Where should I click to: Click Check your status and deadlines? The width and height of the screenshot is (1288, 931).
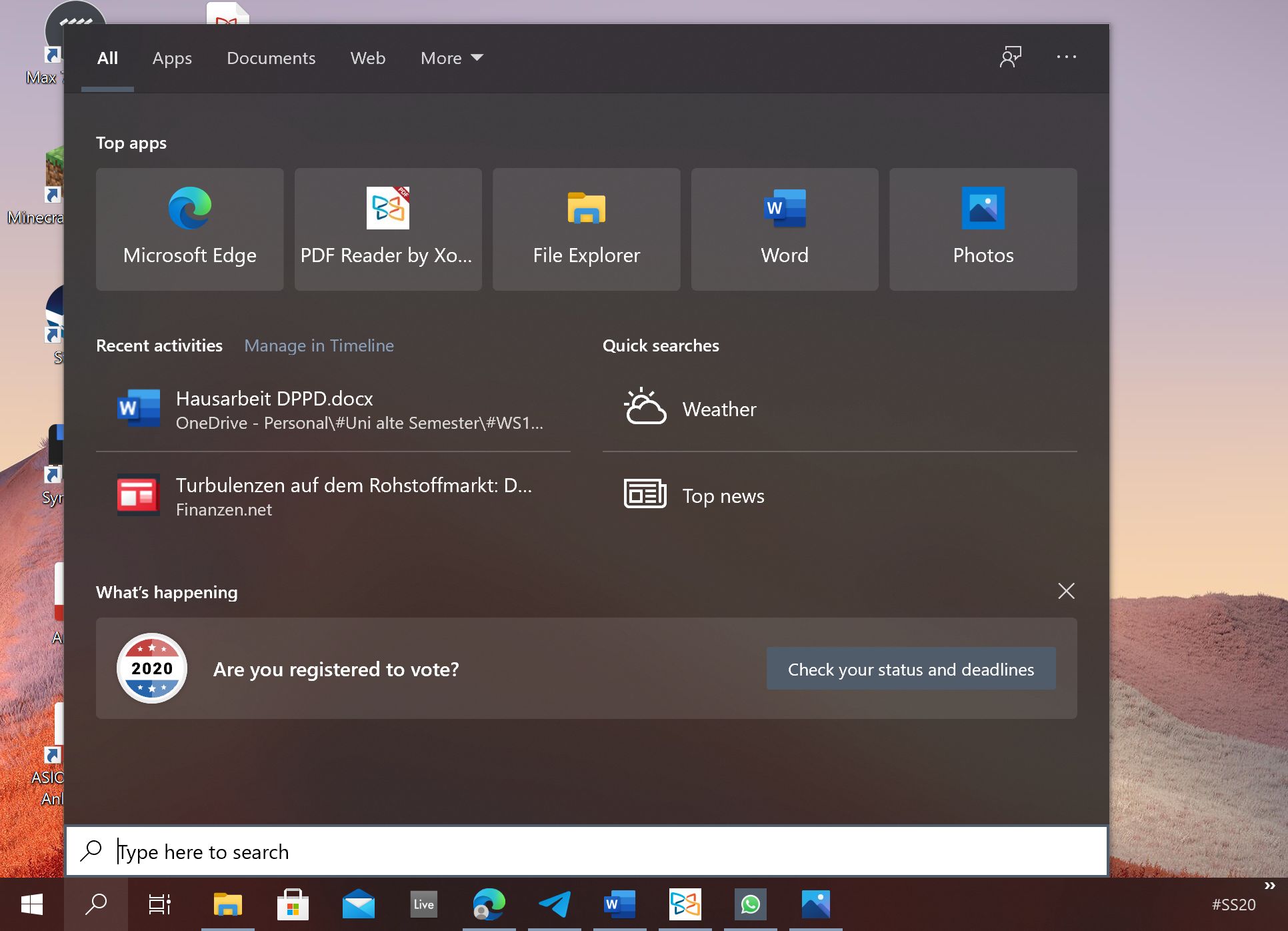(911, 669)
